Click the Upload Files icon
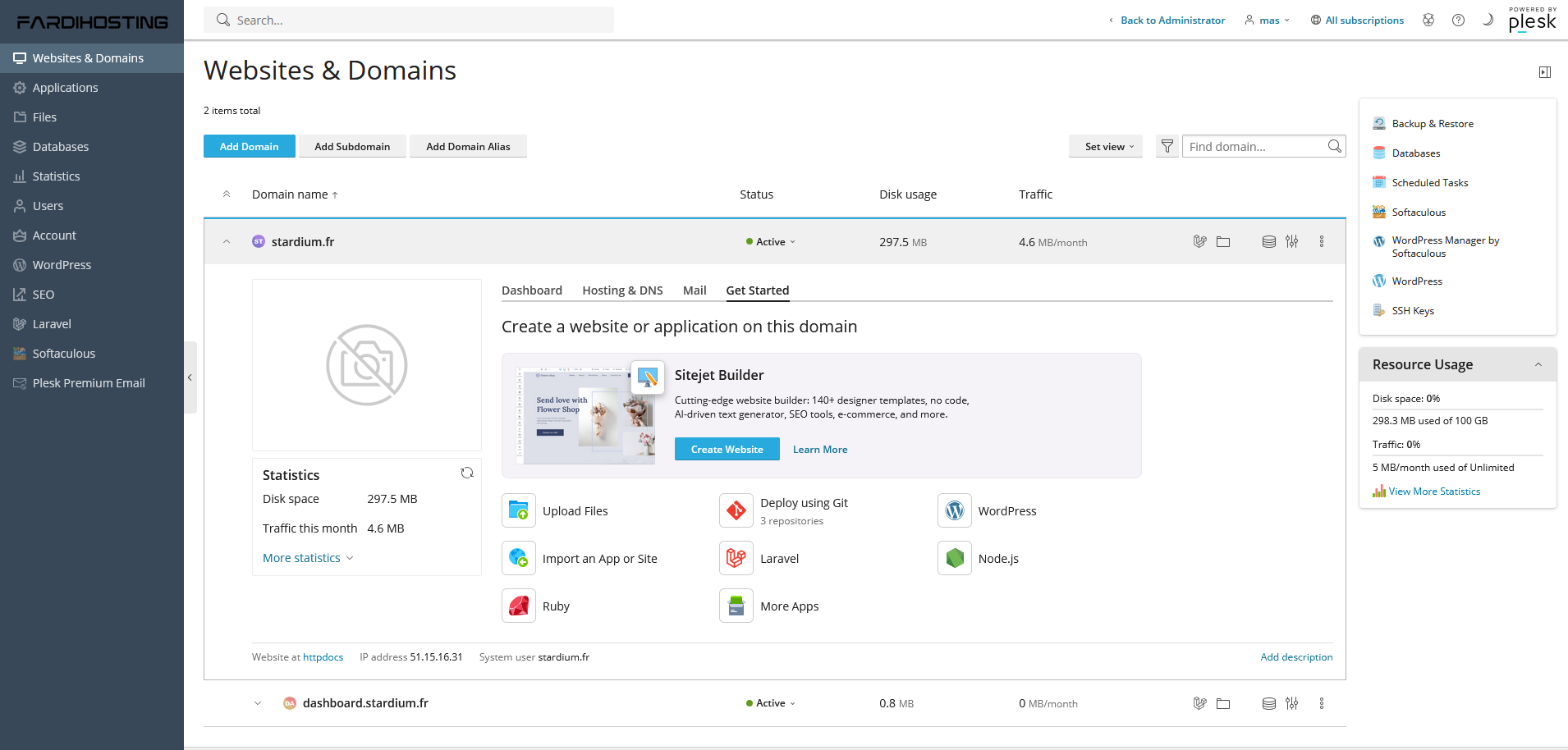The height and width of the screenshot is (750, 1568). click(x=519, y=510)
